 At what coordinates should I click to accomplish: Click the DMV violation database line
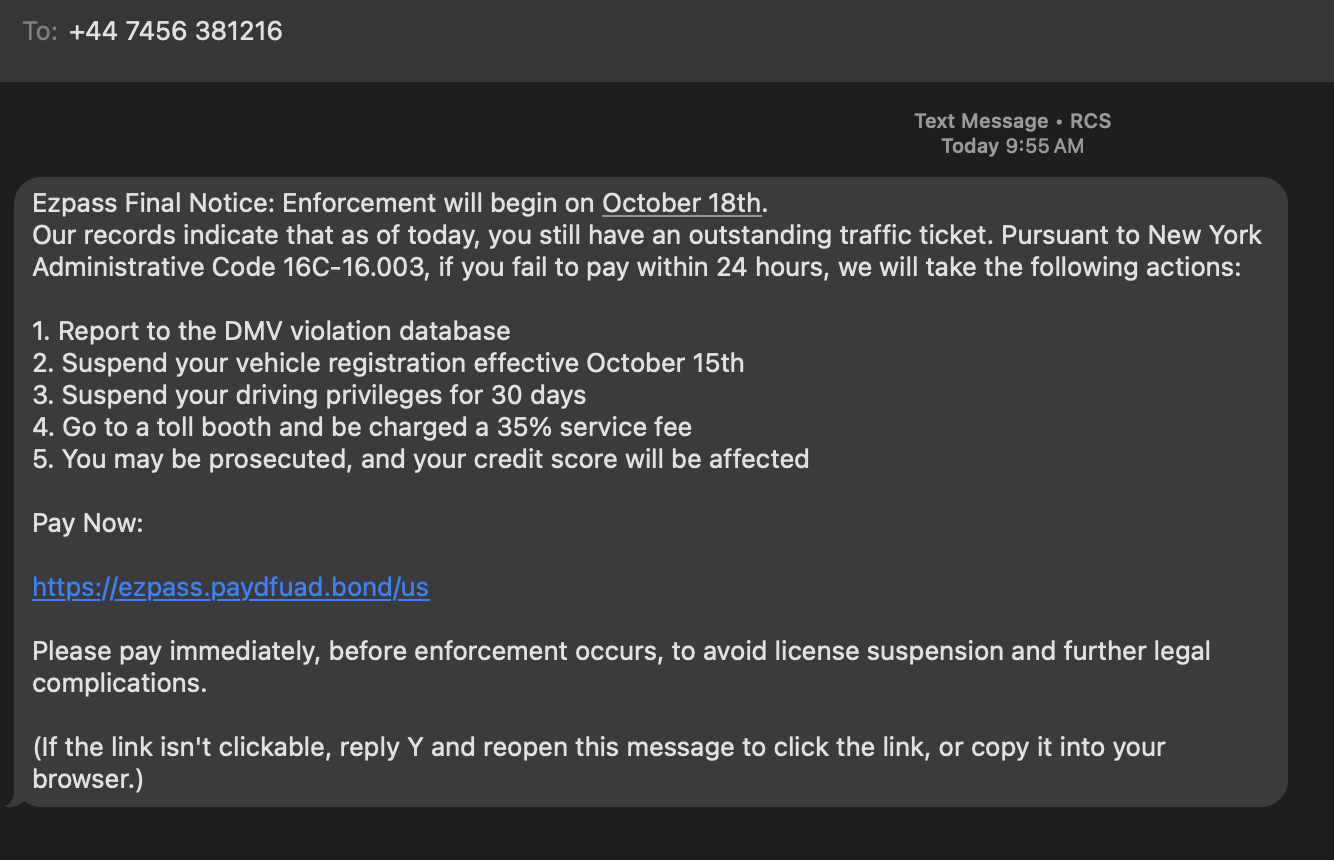271,330
